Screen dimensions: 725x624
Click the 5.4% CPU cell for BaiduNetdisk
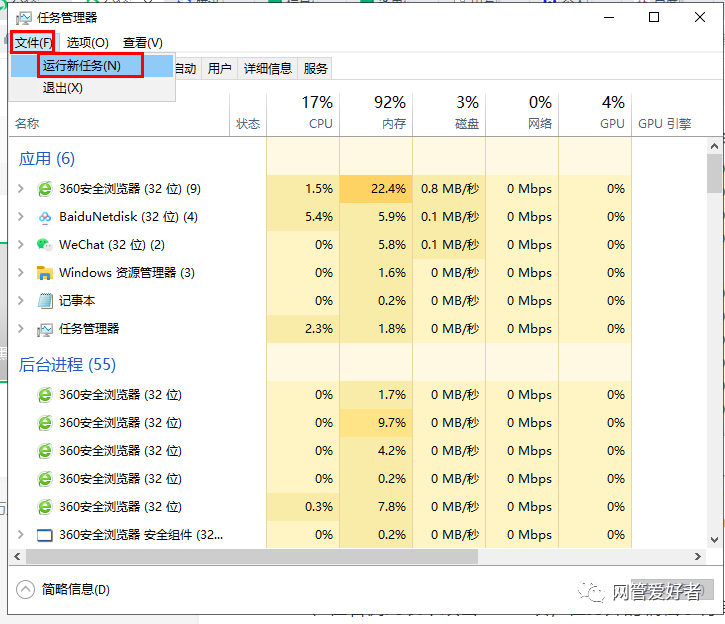tap(303, 217)
